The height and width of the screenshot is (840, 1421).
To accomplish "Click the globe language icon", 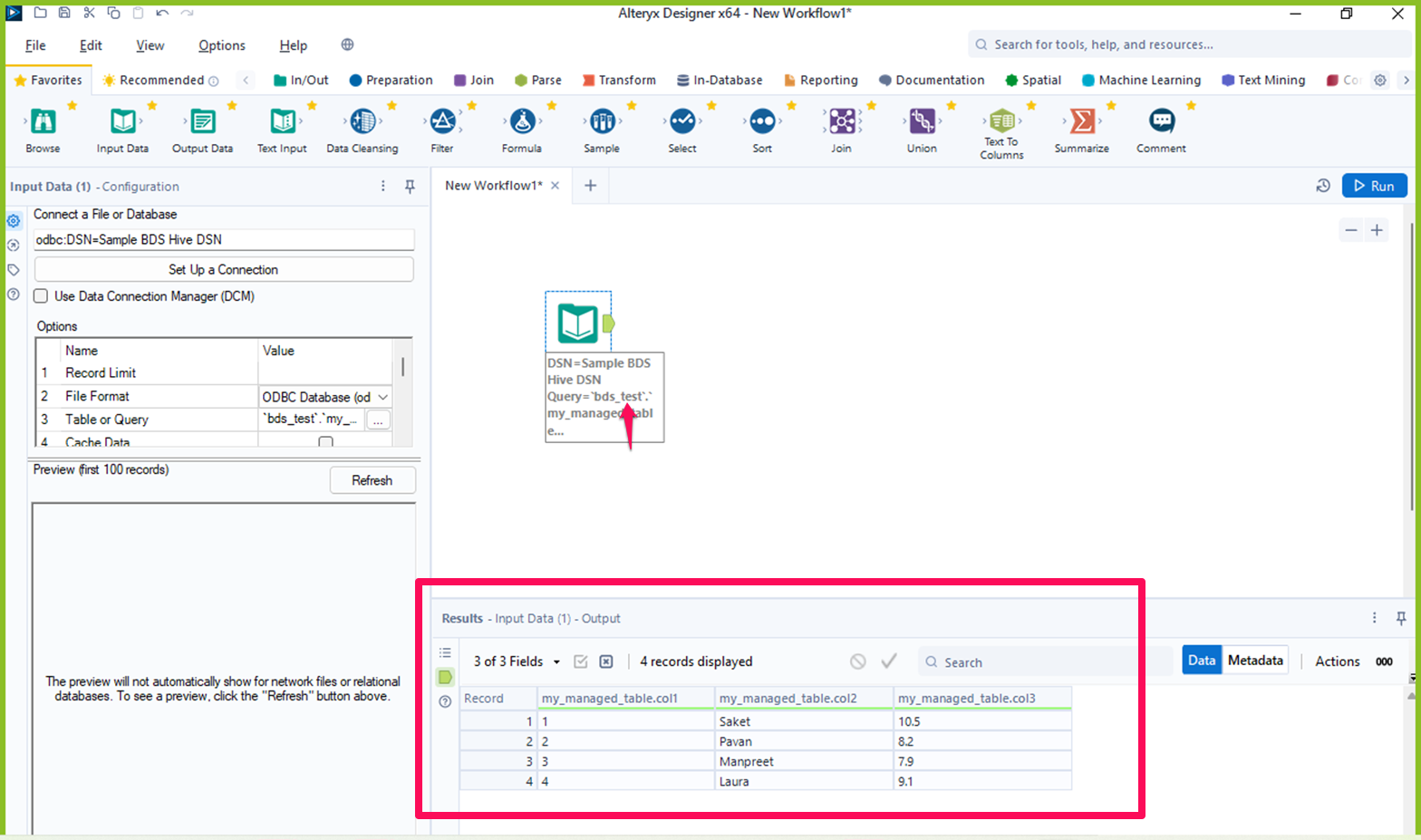I will tap(347, 44).
